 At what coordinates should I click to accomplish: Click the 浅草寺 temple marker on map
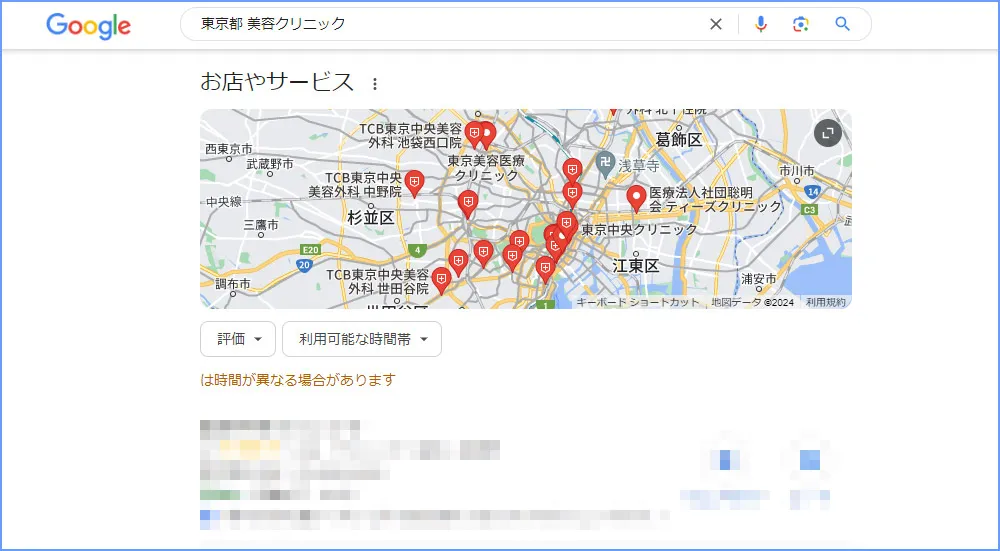click(x=605, y=163)
